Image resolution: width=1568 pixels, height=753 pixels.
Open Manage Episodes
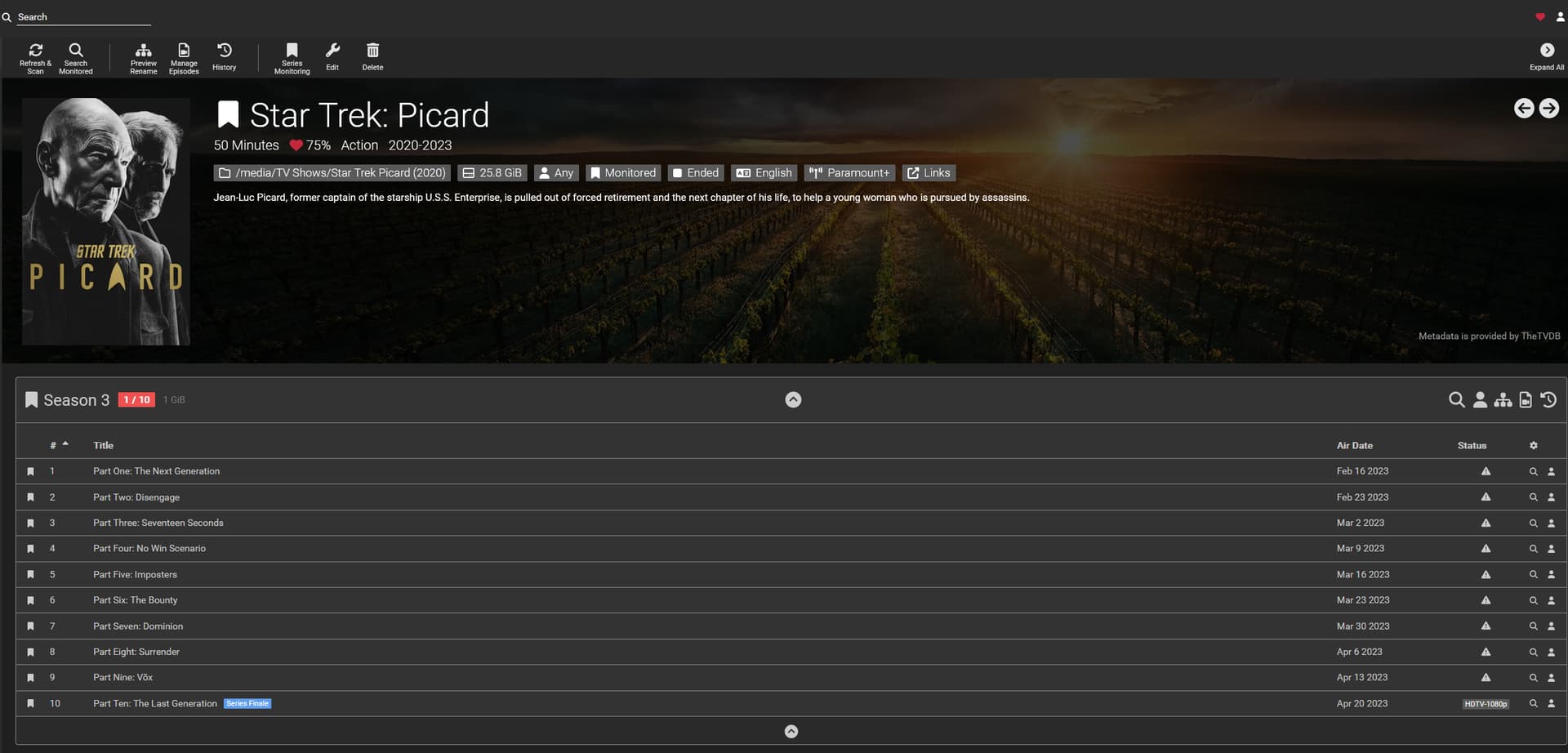184,58
